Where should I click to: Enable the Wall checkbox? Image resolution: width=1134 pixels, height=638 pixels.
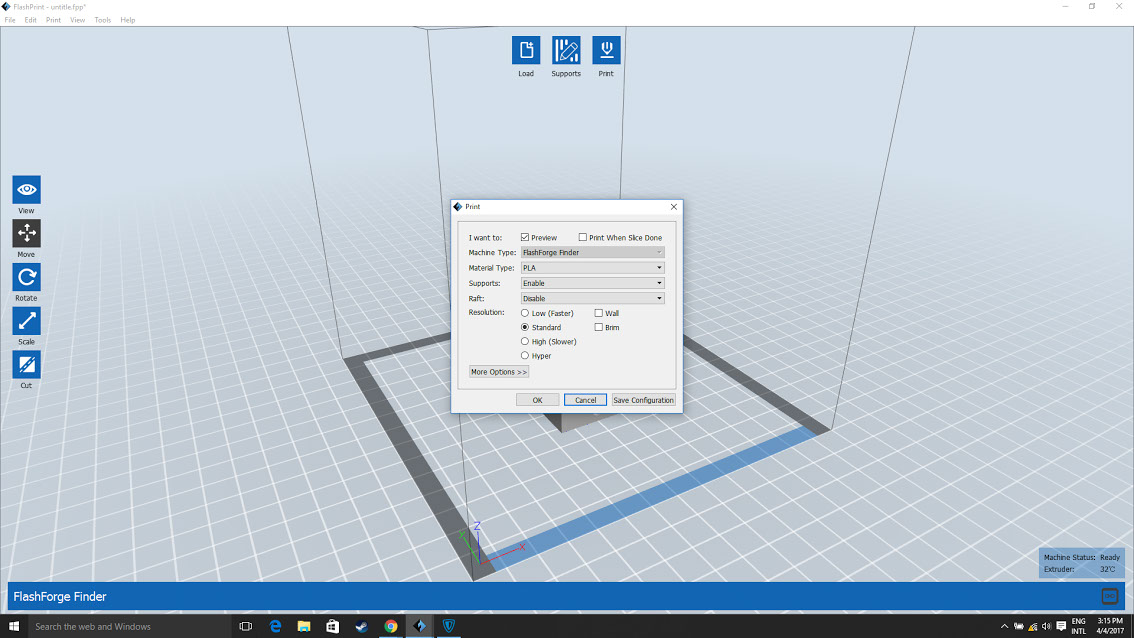pos(599,313)
